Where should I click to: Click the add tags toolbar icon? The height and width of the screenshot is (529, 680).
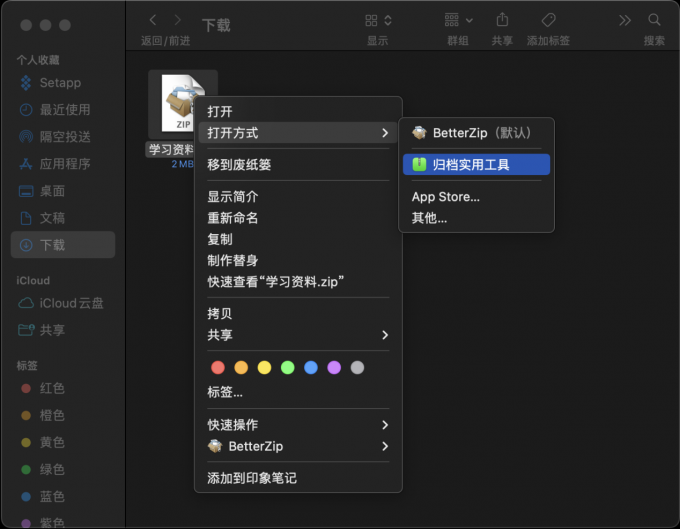click(549, 20)
